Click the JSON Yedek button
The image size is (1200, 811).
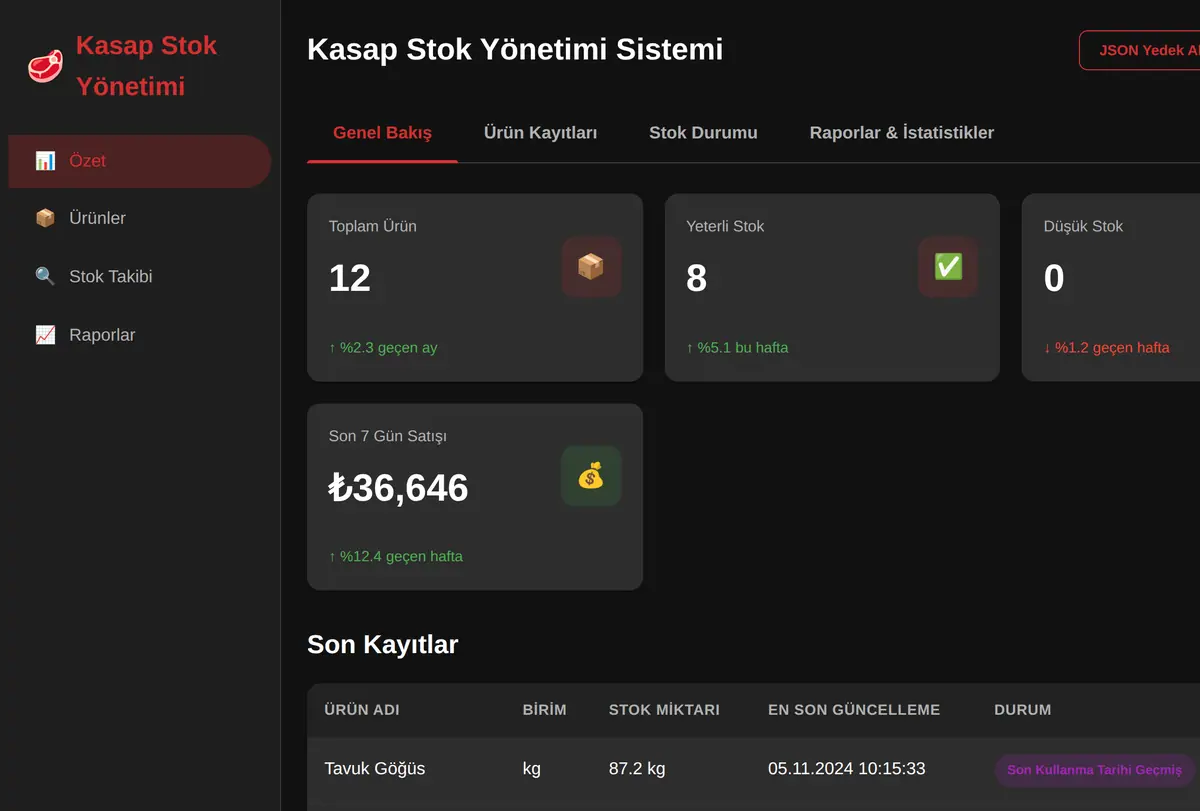click(1140, 50)
